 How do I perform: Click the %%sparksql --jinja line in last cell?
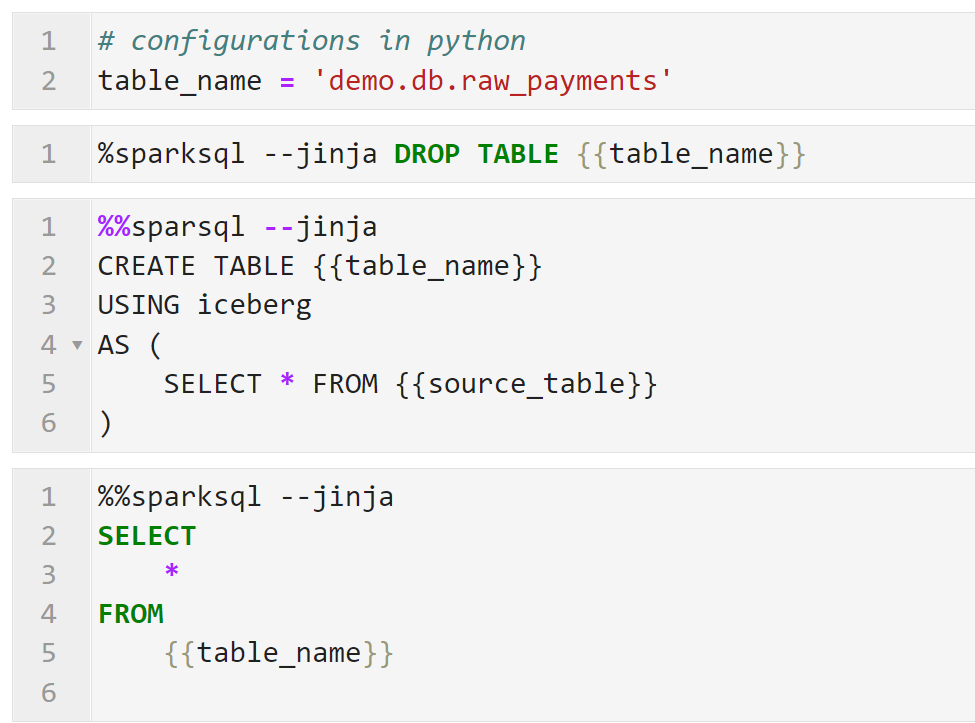[x=245, y=497]
